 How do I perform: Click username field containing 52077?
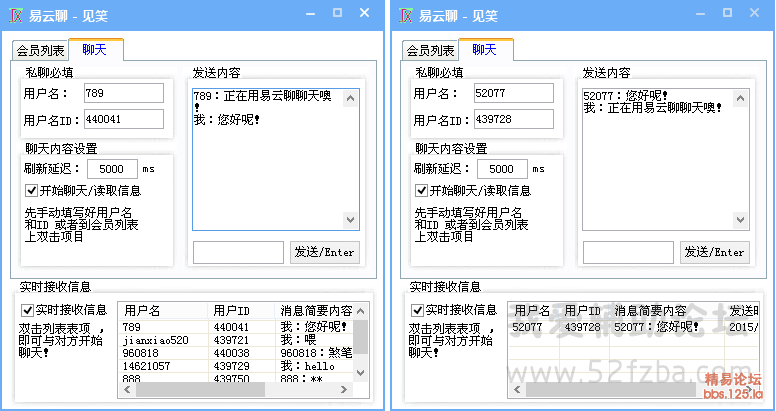pyautogui.click(x=514, y=93)
